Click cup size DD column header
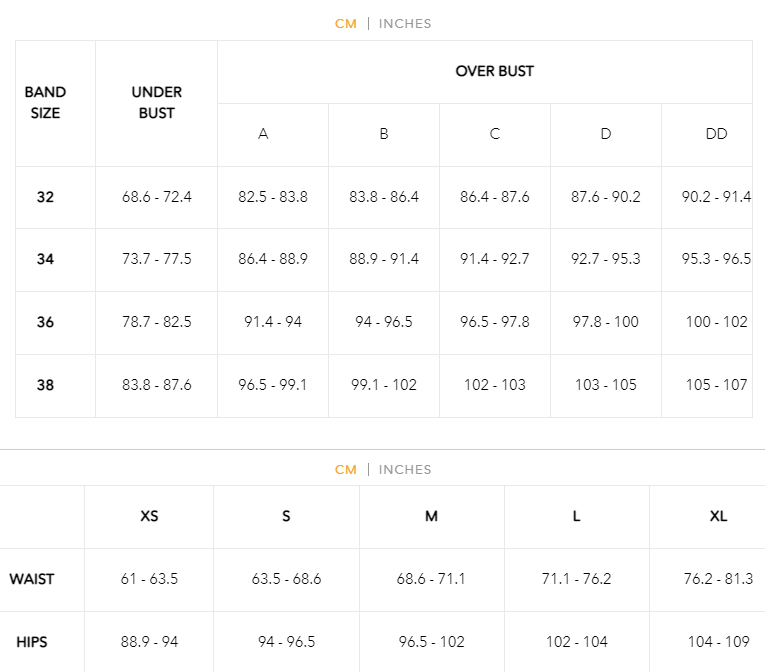Image resolution: width=765 pixels, height=672 pixels. [x=716, y=134]
